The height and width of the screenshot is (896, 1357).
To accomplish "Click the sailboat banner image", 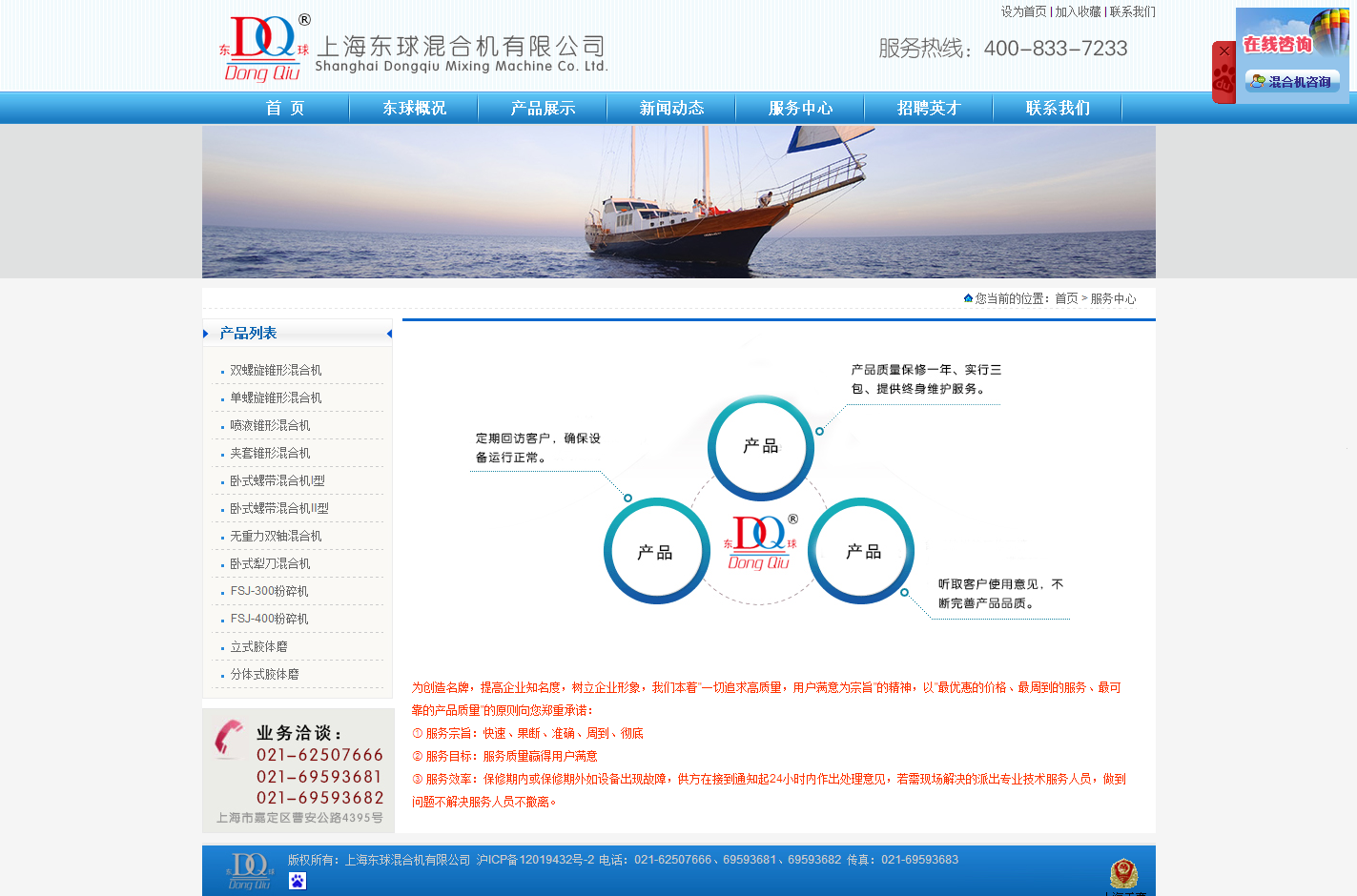I will 678,202.
